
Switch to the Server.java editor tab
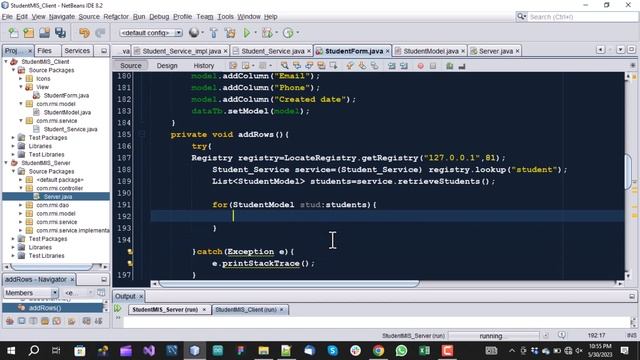495,51
